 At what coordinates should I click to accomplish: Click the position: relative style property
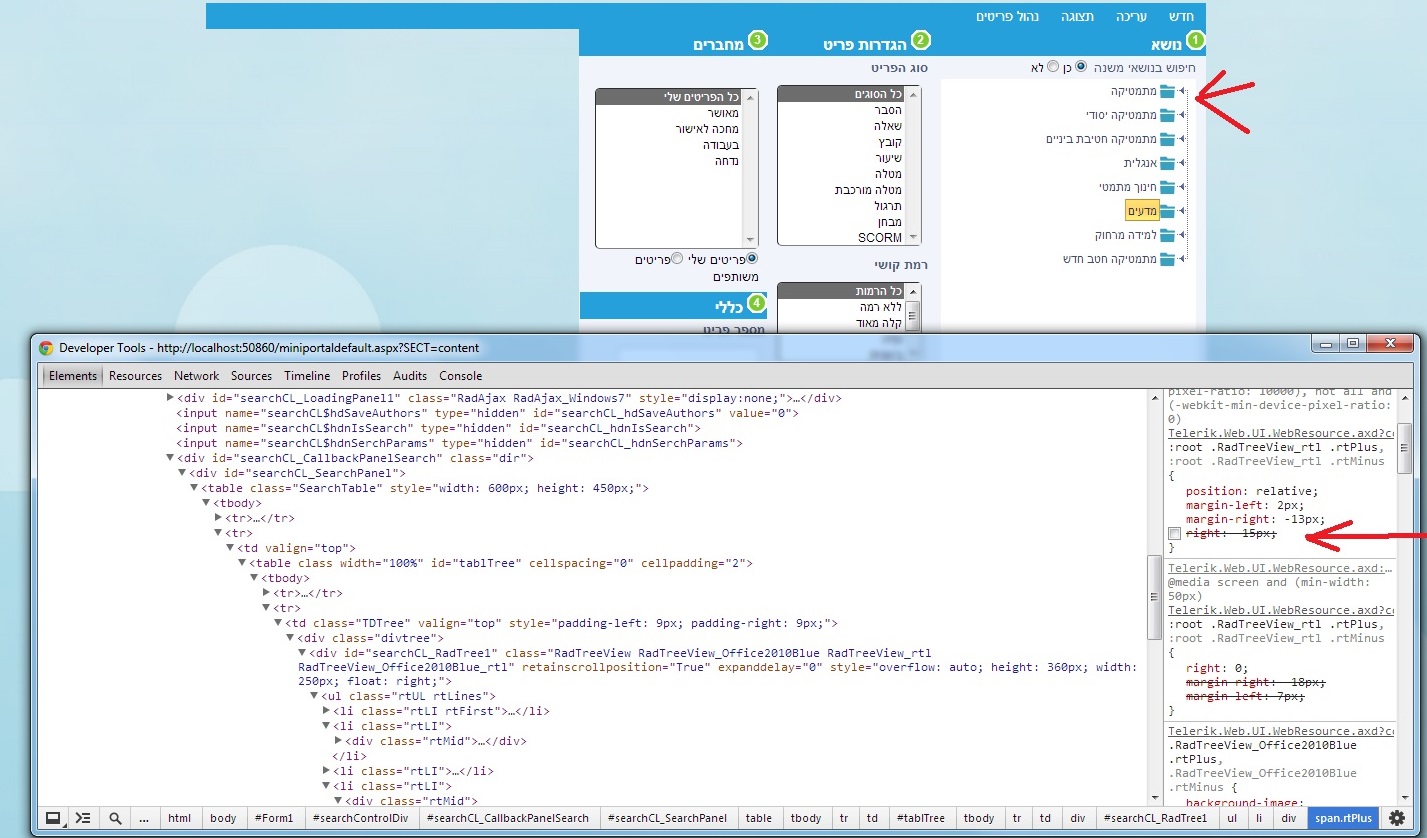click(1252, 491)
